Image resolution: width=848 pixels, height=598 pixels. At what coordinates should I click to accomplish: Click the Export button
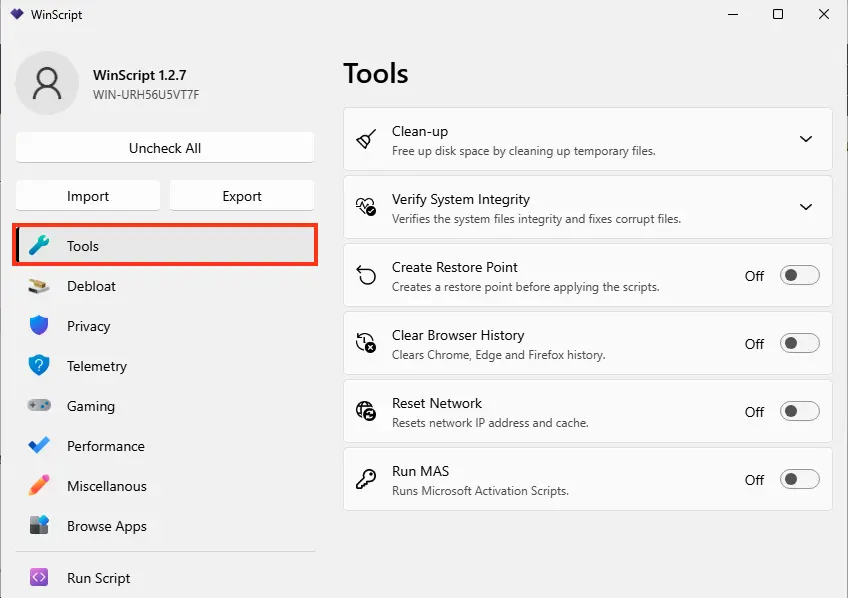click(242, 196)
